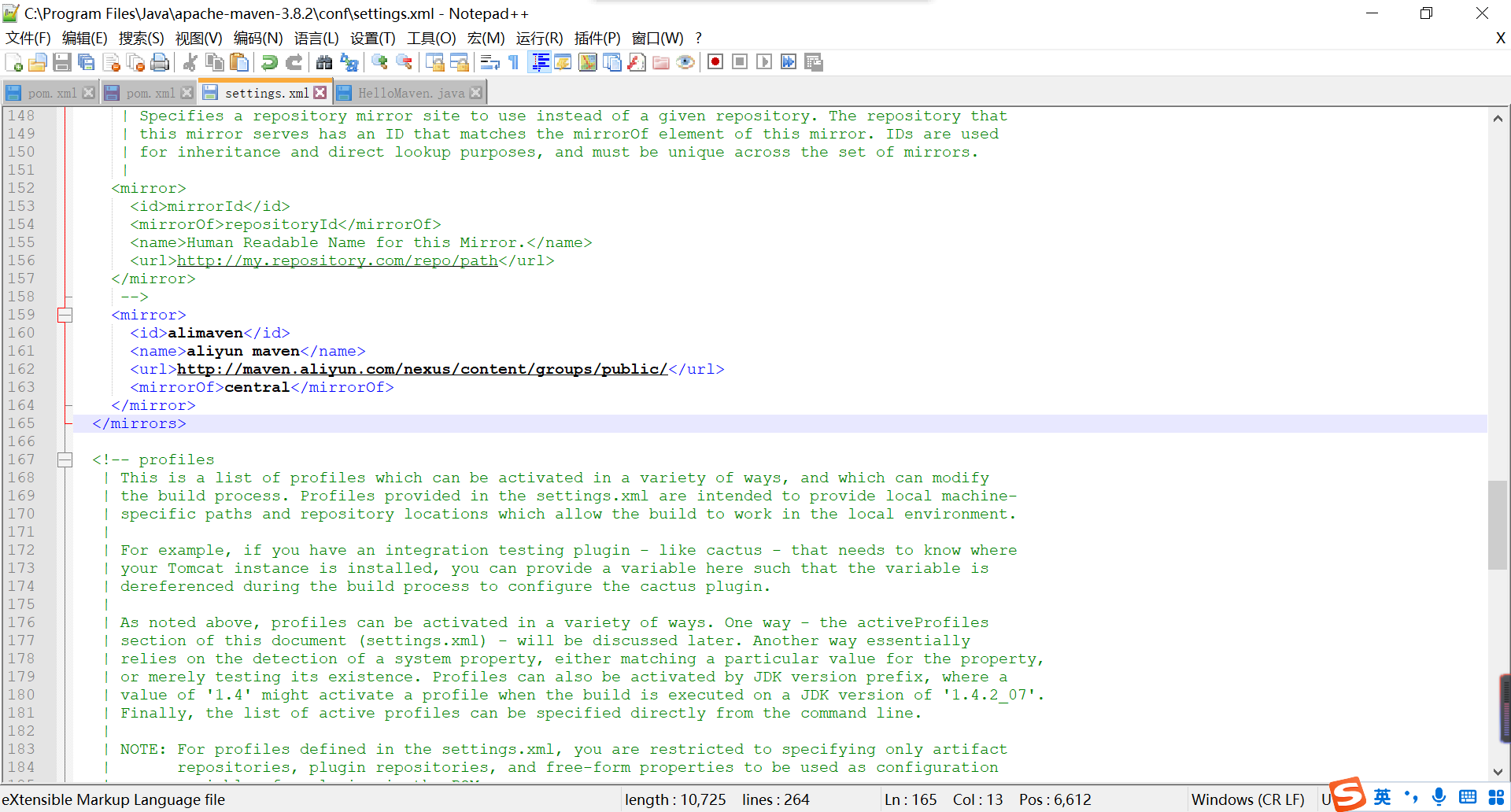1511x812 pixels.
Task: Switch Sogou input between English and Chinese
Action: (x=1382, y=797)
